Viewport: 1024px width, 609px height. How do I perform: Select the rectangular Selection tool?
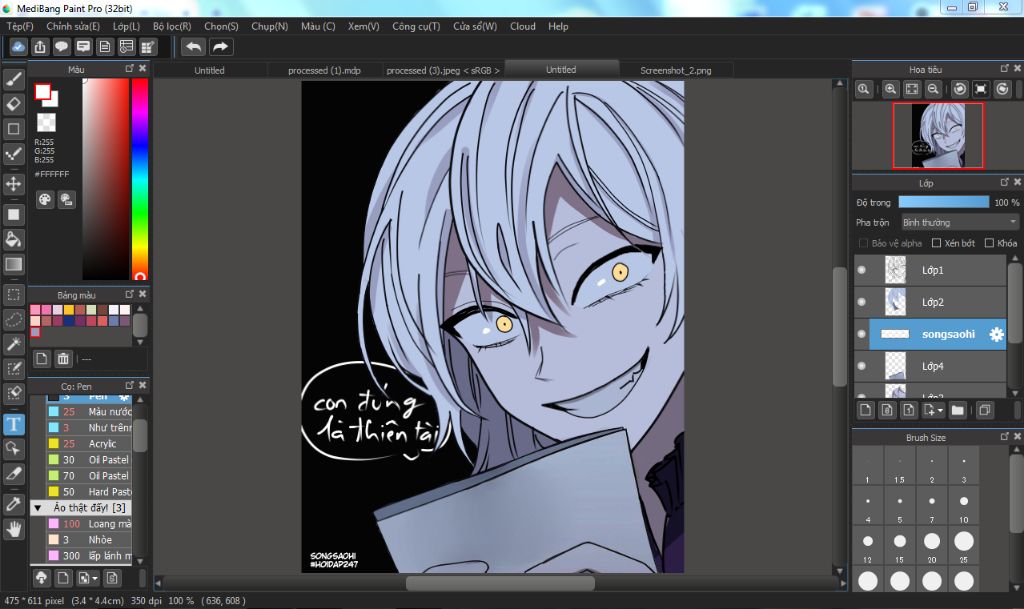(x=14, y=294)
